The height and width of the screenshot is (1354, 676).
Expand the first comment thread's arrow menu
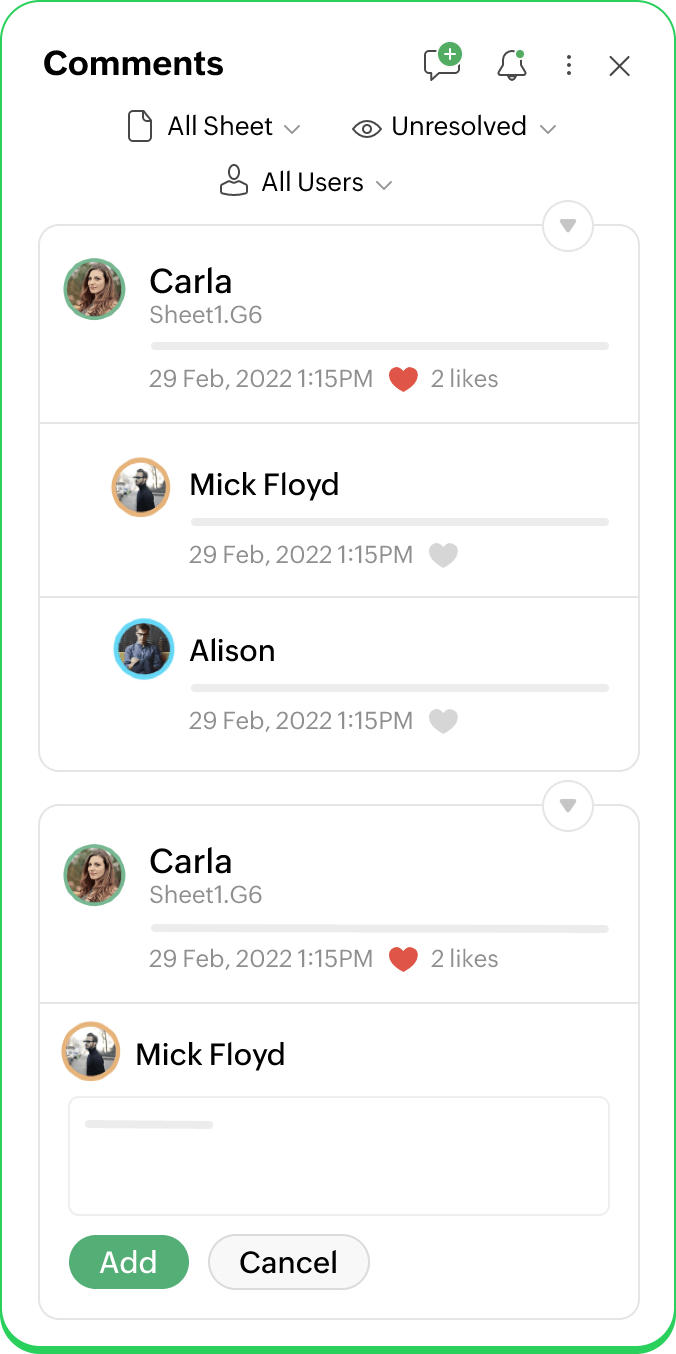(x=568, y=226)
